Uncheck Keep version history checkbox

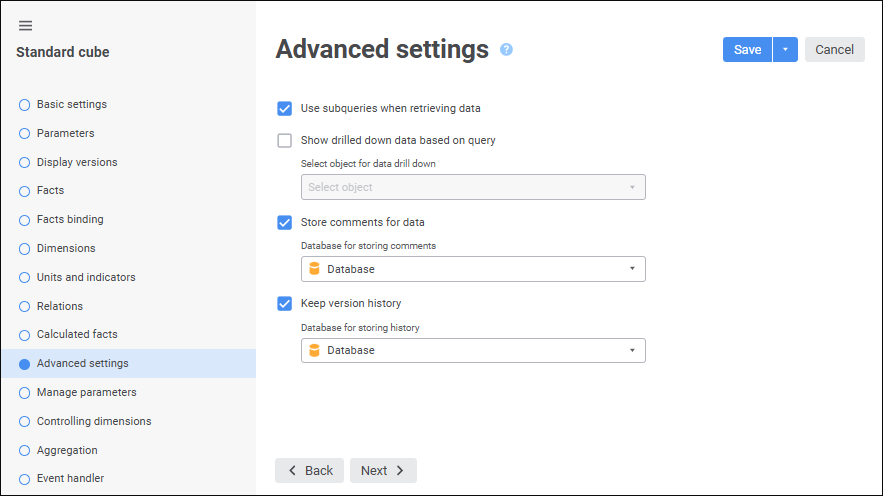click(285, 303)
